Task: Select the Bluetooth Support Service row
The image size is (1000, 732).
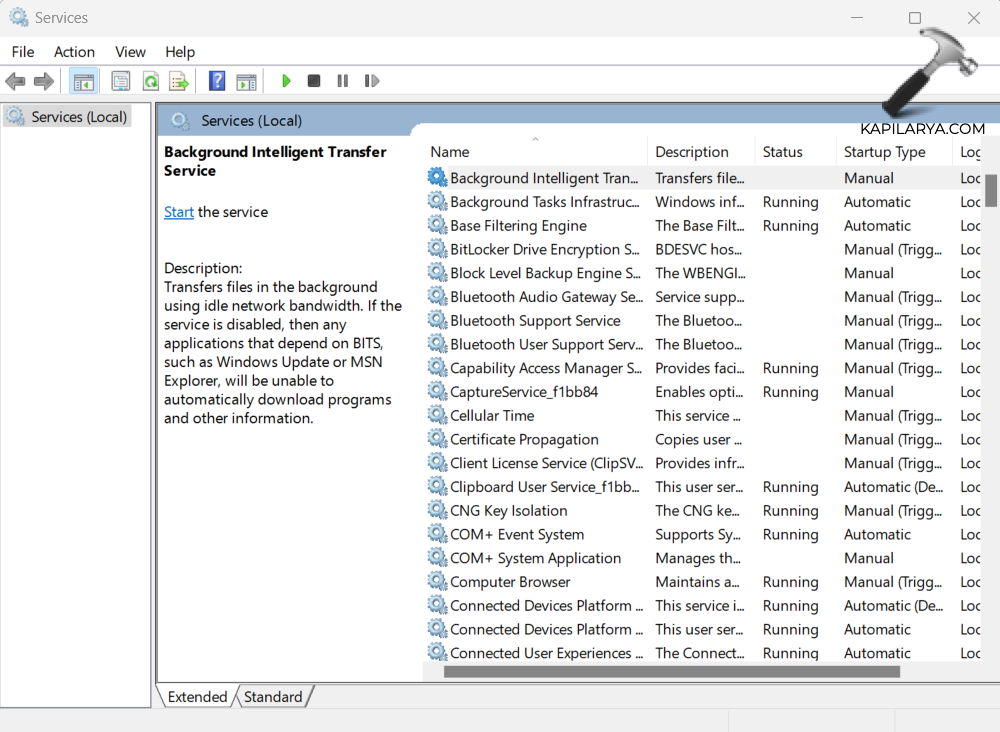Action: coord(535,321)
